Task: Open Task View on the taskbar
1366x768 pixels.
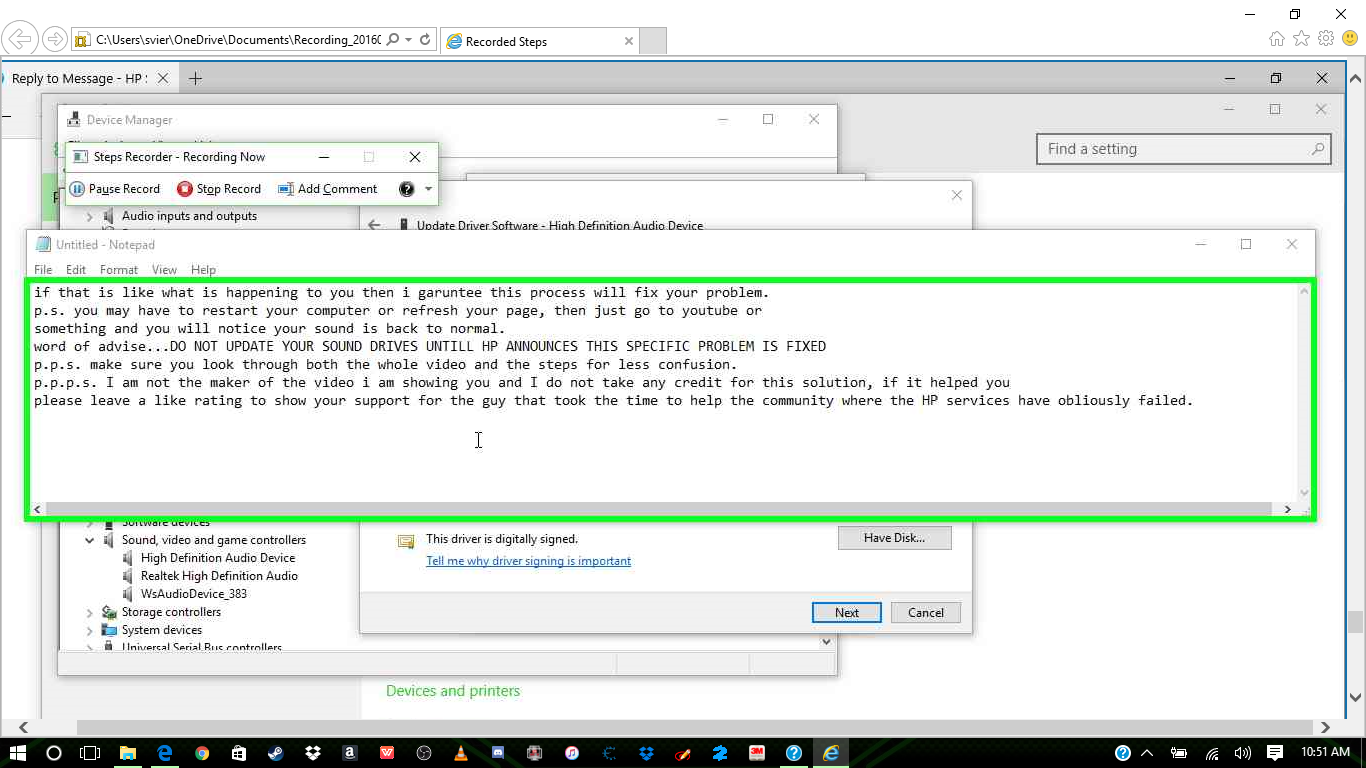Action: pyautogui.click(x=90, y=753)
